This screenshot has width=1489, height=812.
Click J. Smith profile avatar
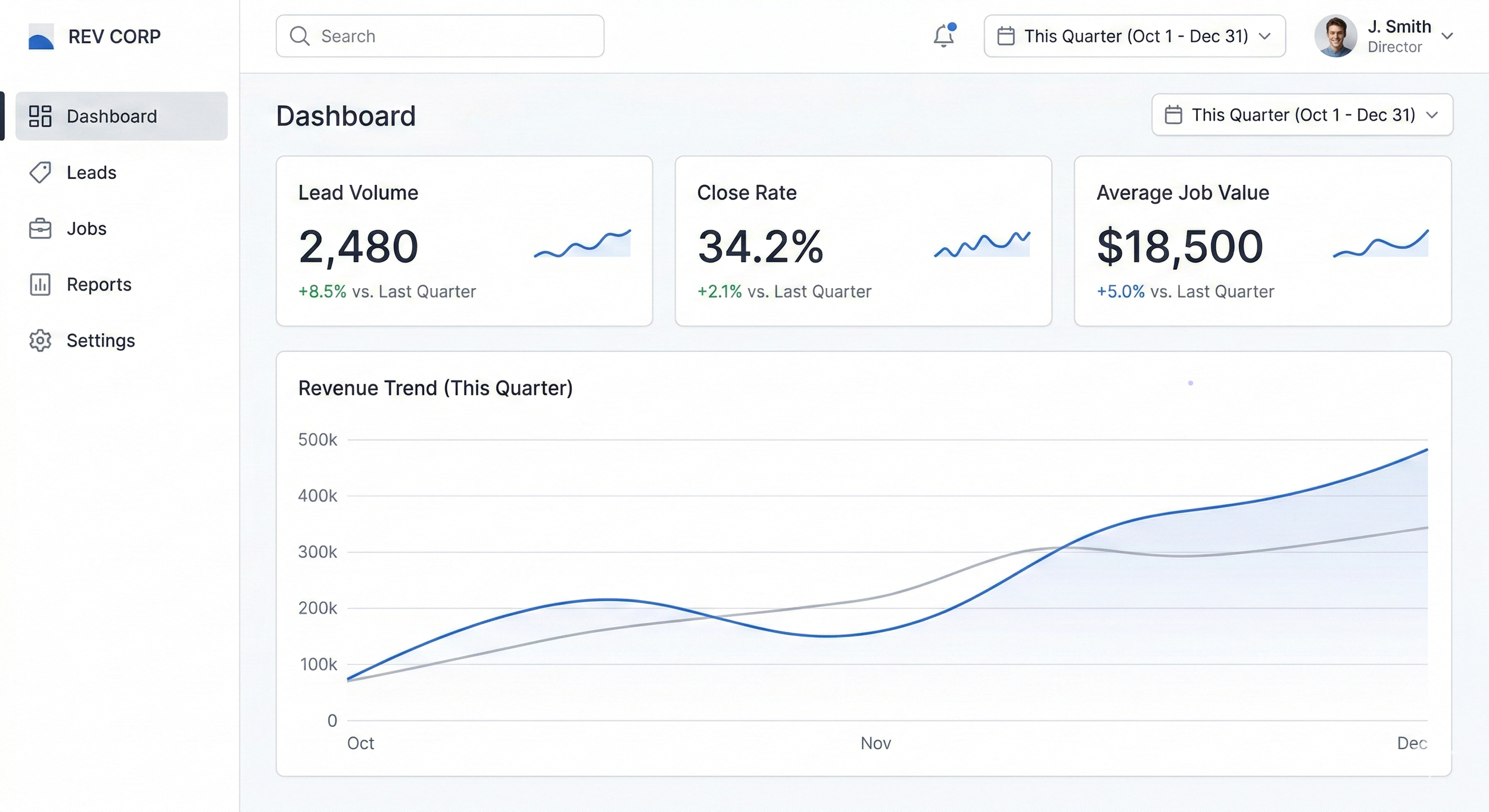coord(1336,36)
